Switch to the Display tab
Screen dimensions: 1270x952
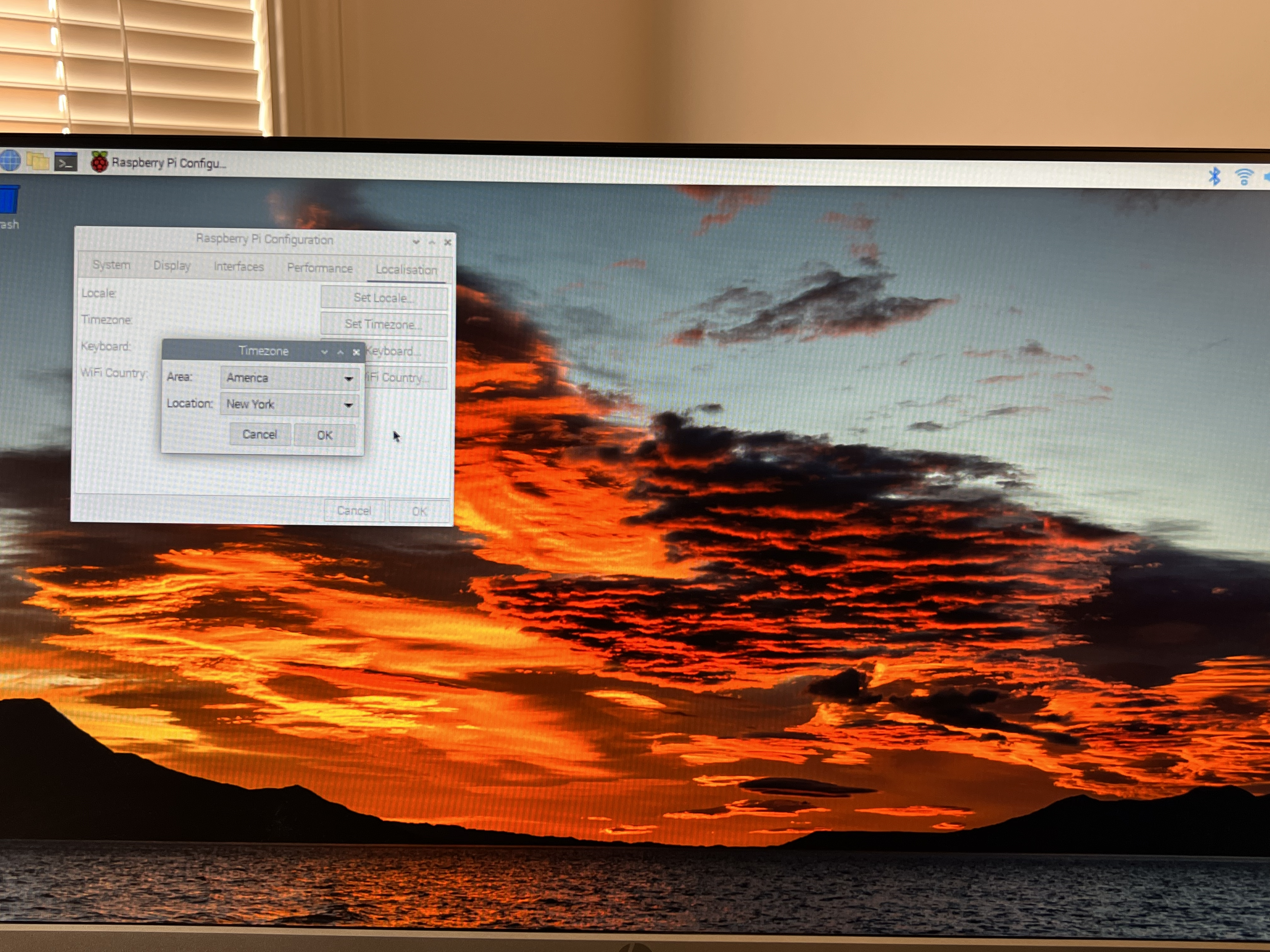(172, 266)
